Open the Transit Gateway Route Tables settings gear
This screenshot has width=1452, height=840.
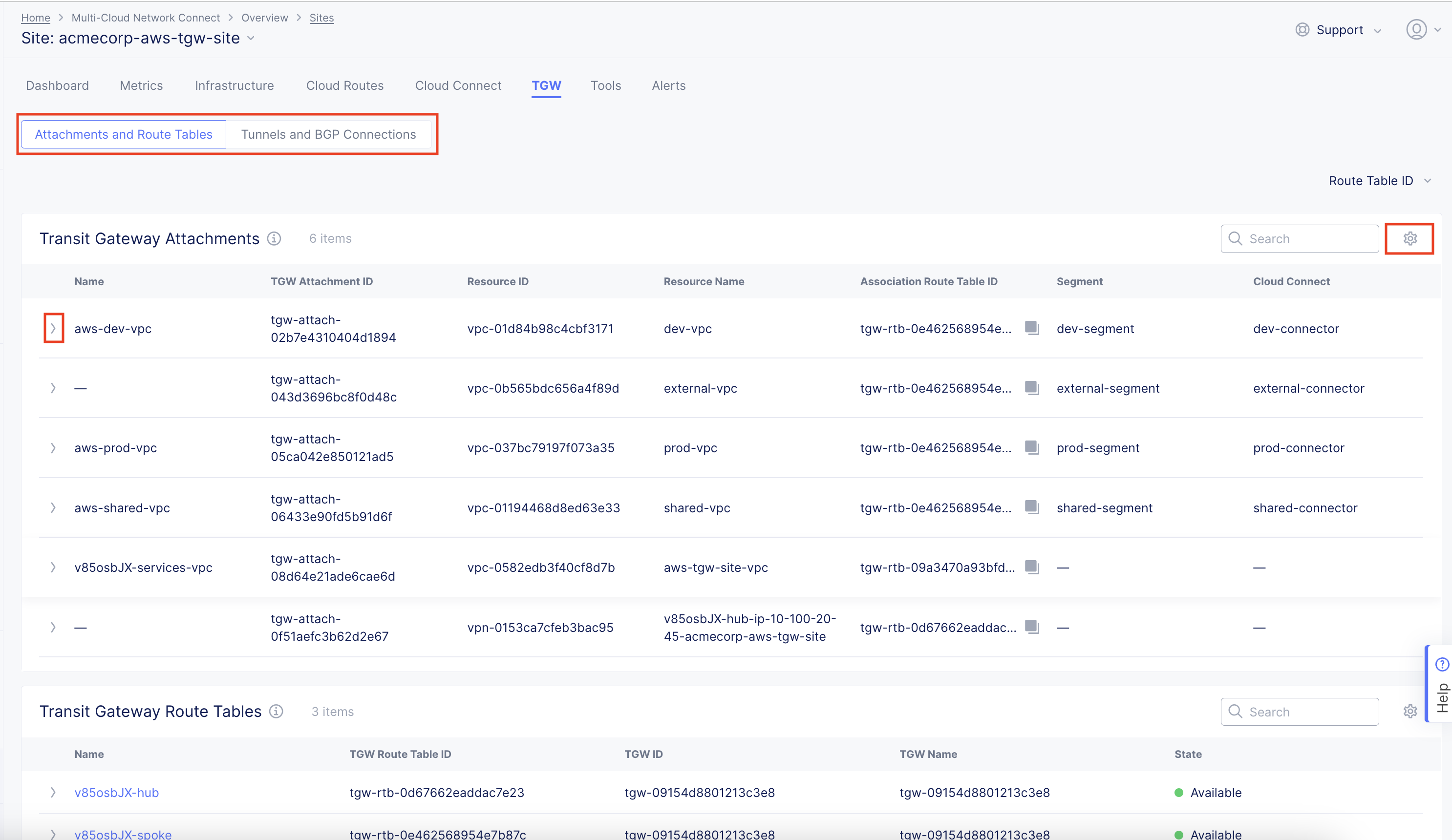click(1409, 711)
